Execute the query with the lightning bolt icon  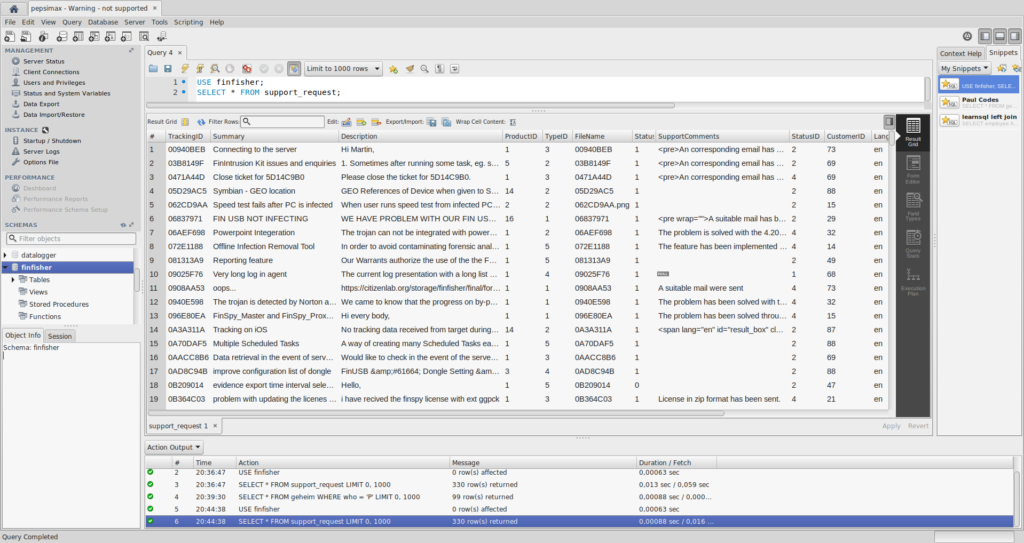coord(184,69)
